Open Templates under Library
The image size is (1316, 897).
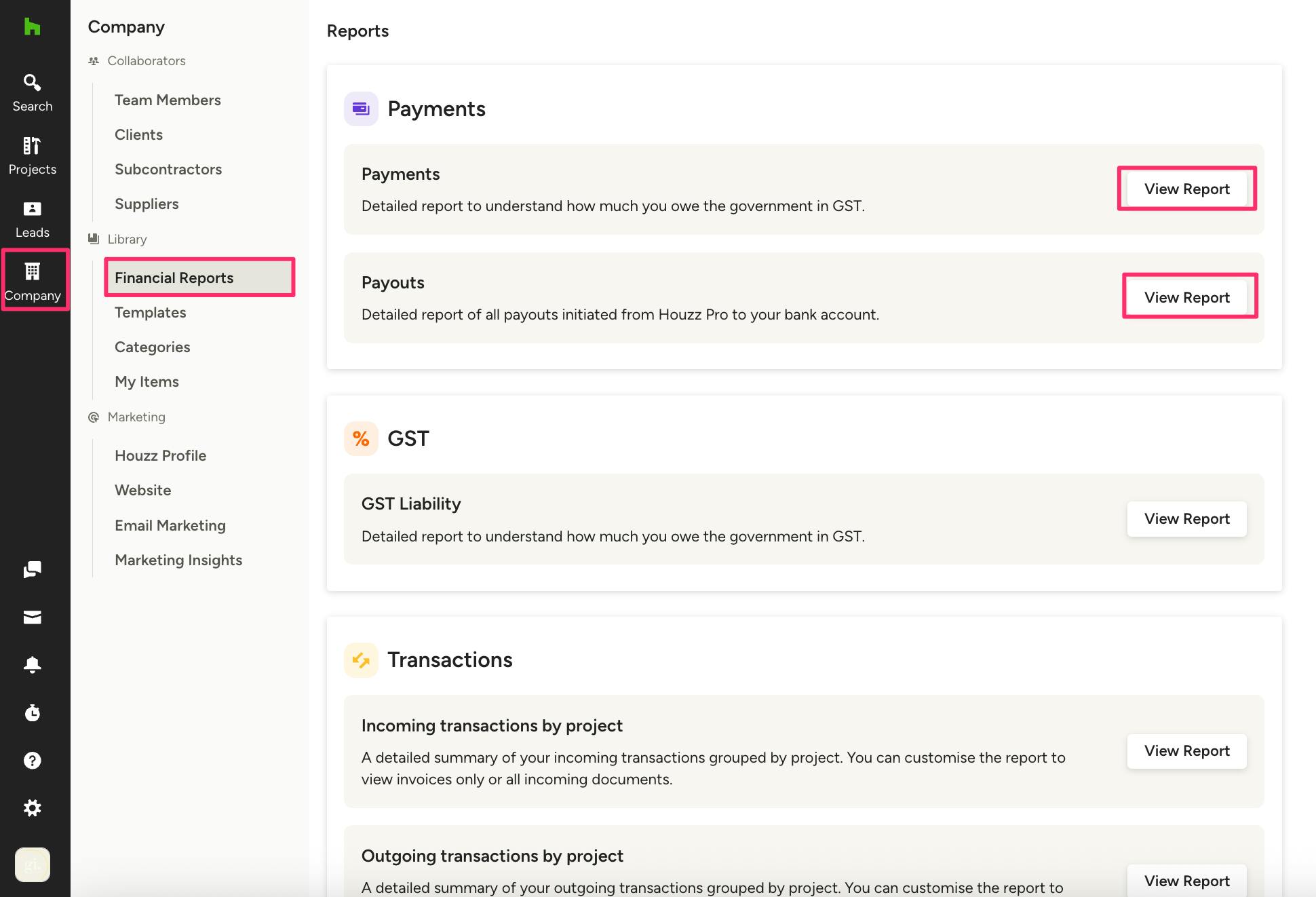(x=150, y=312)
